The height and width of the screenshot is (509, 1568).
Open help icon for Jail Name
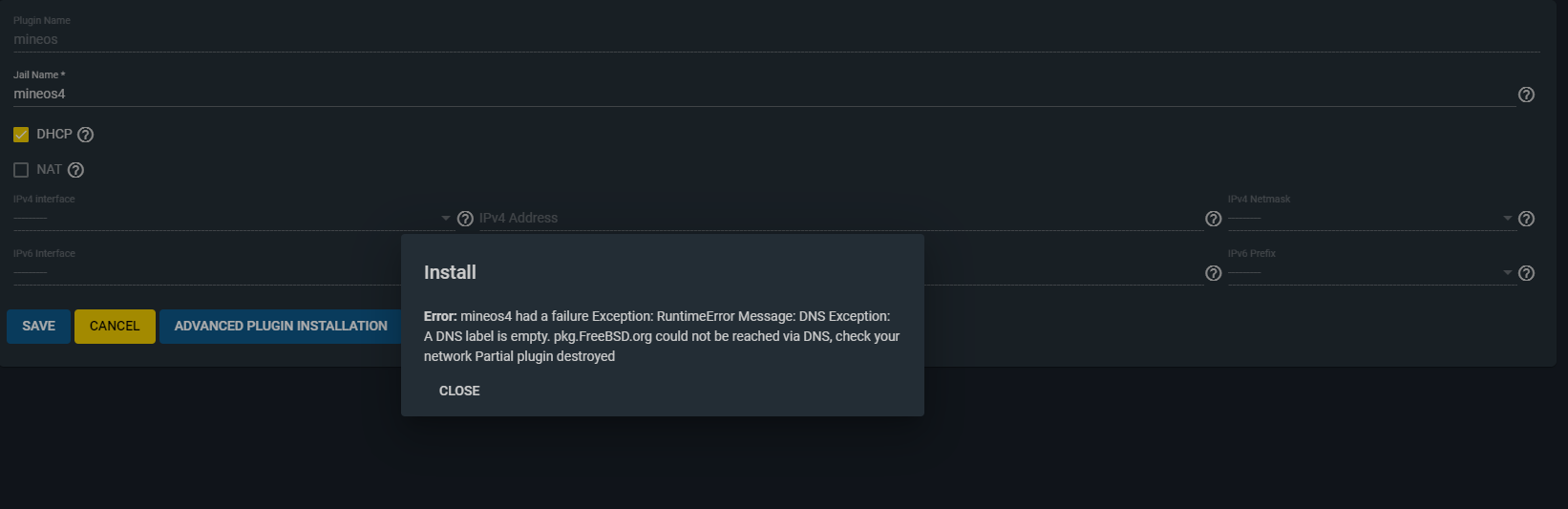coord(1526,95)
